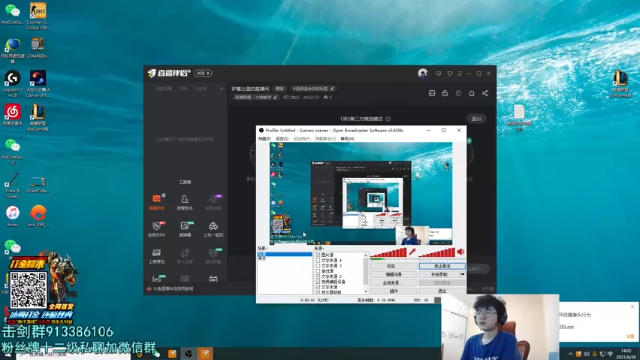Show hidden system tray icons chevron

[570, 354]
